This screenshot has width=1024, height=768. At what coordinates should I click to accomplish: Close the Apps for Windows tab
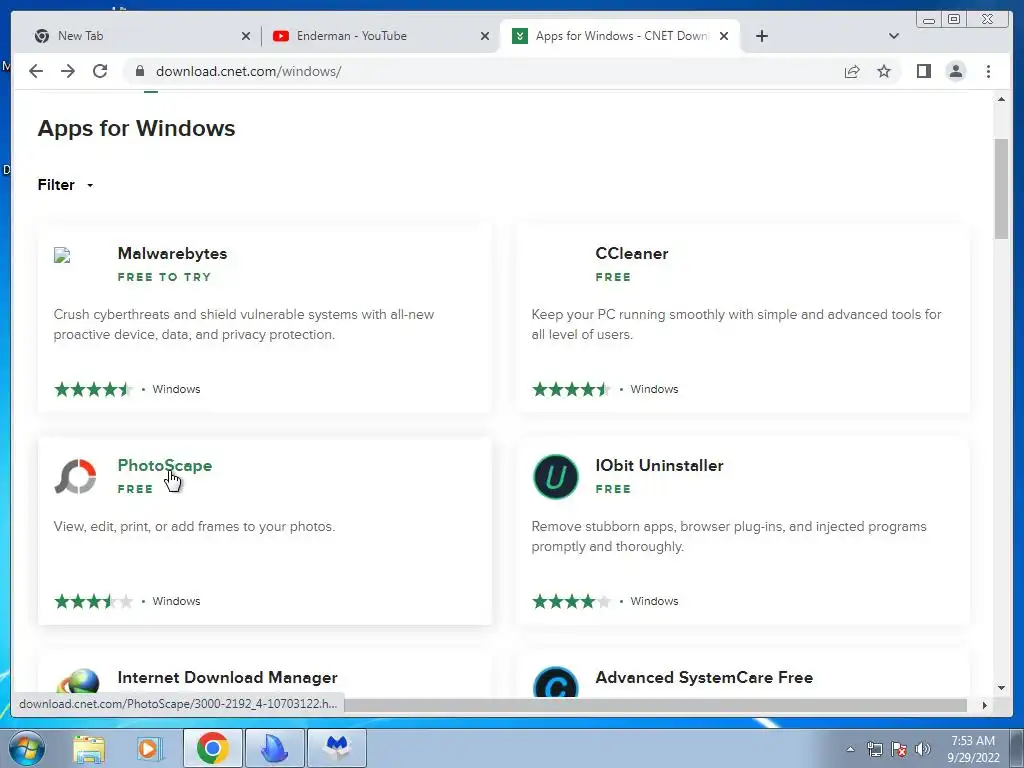pos(724,36)
